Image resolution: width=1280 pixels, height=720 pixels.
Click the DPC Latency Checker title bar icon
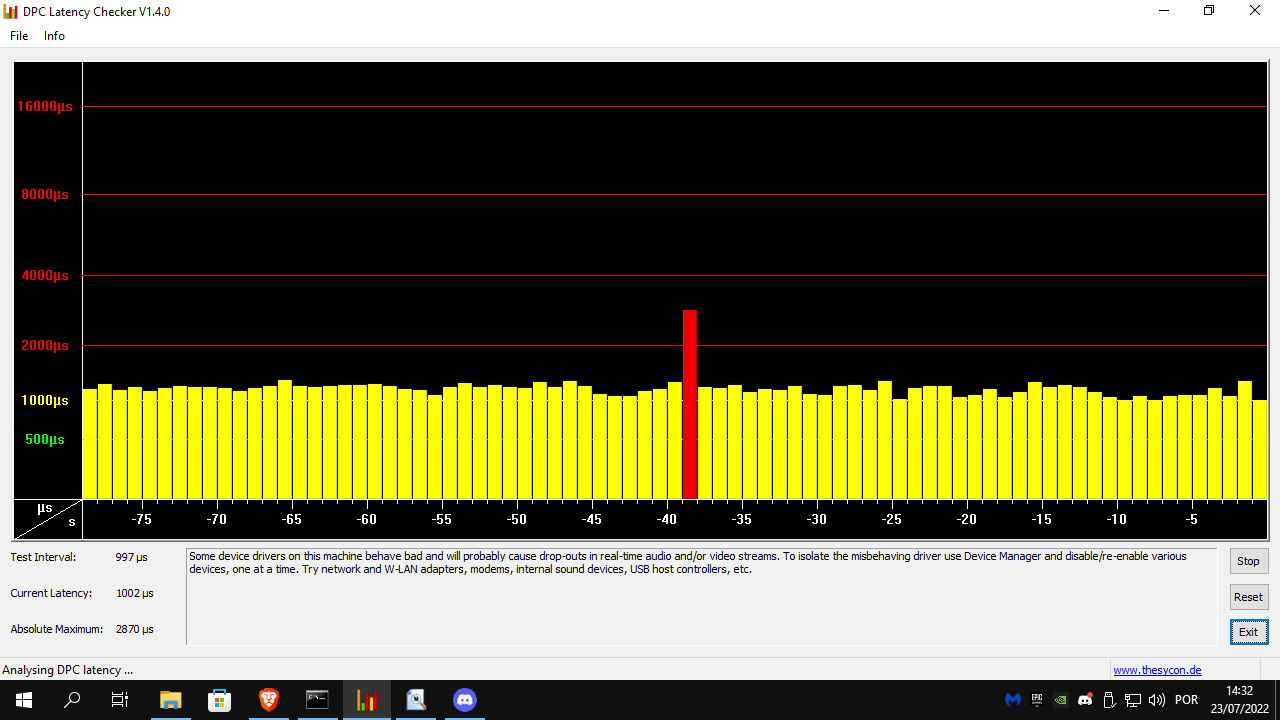tap(11, 11)
